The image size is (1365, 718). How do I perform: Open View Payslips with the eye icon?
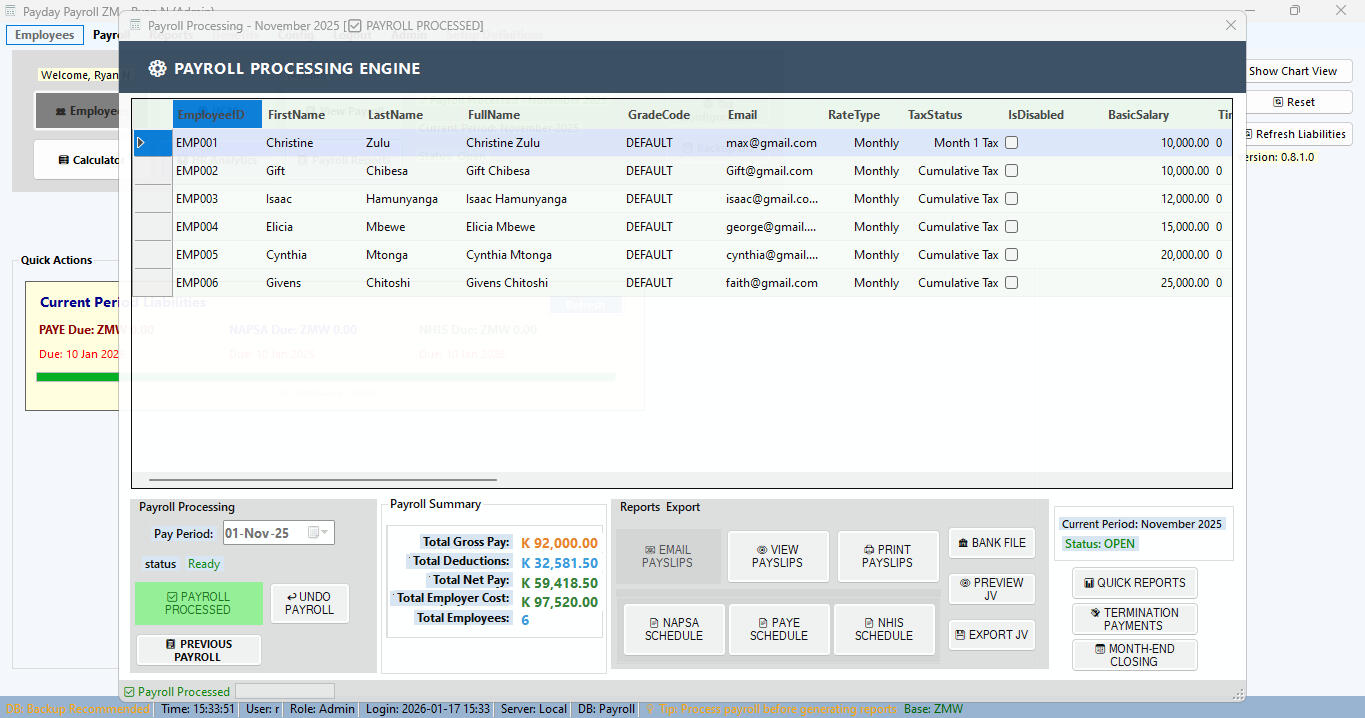pyautogui.click(x=778, y=556)
